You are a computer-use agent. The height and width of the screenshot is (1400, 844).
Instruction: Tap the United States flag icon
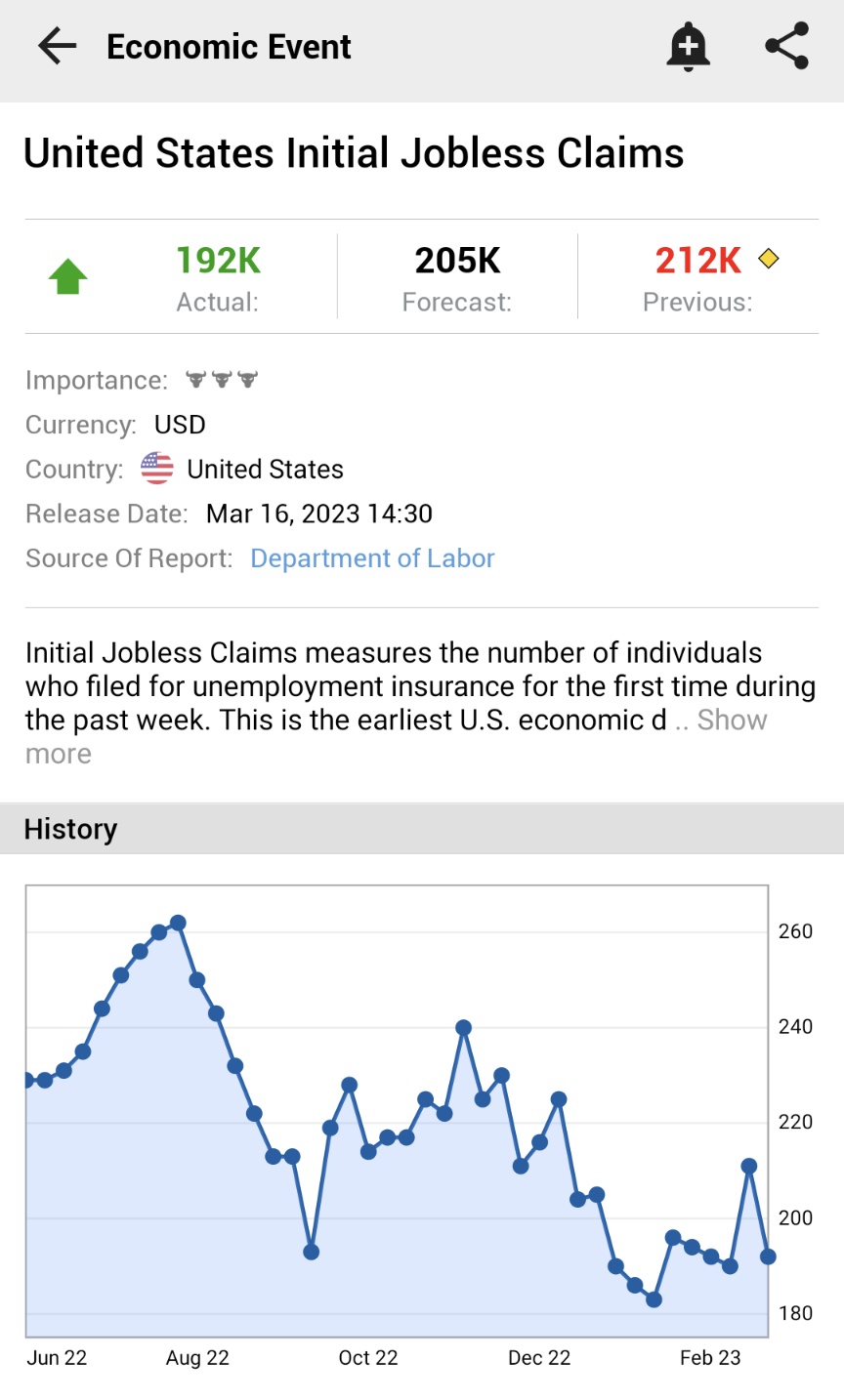tap(157, 469)
